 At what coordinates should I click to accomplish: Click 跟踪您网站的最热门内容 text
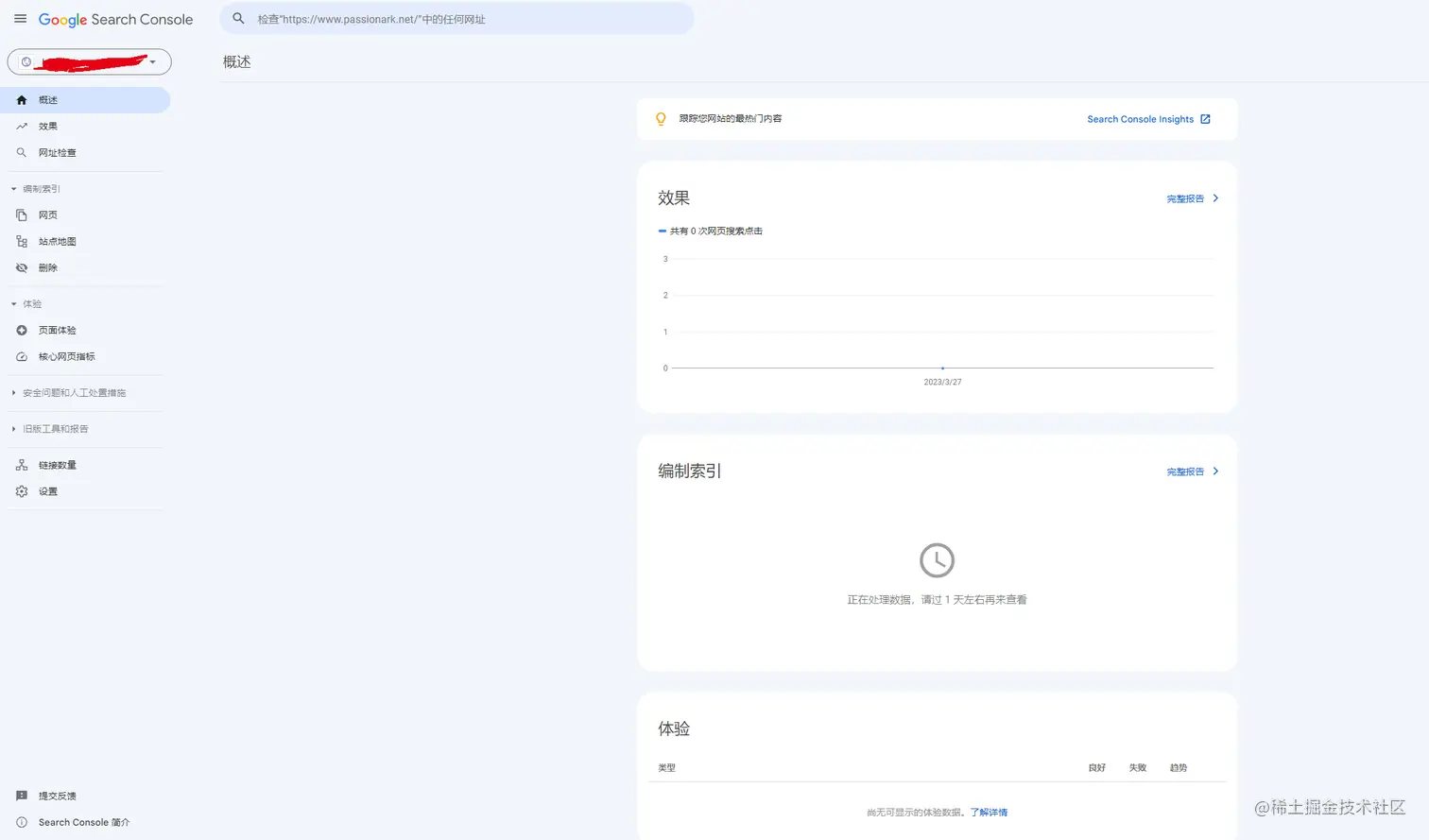731,119
